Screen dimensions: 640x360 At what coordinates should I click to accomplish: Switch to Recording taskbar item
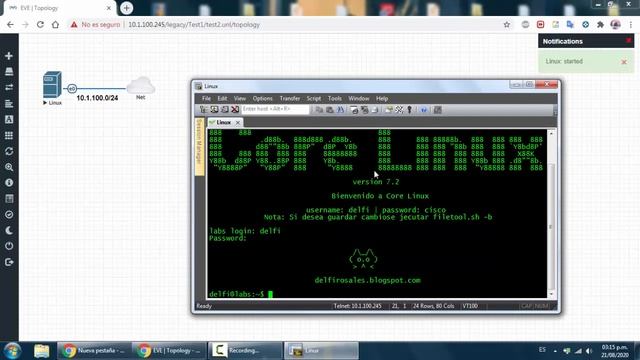245,351
